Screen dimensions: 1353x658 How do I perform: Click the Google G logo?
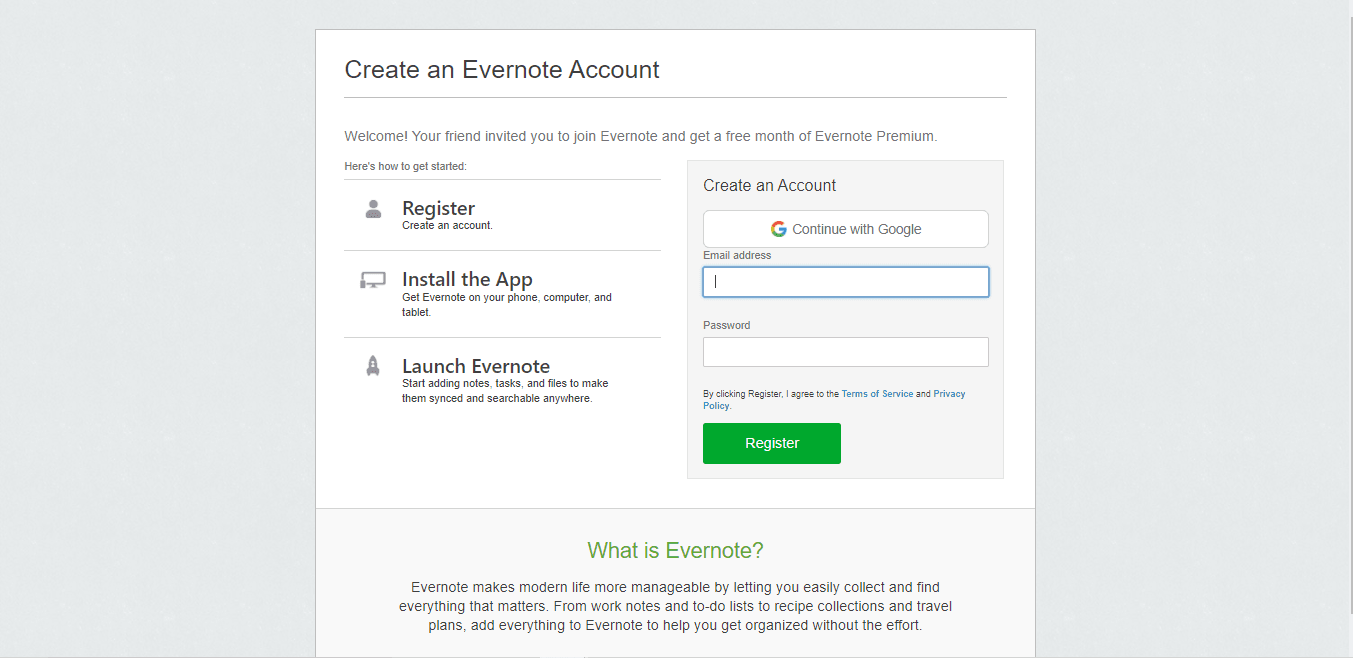tap(779, 229)
